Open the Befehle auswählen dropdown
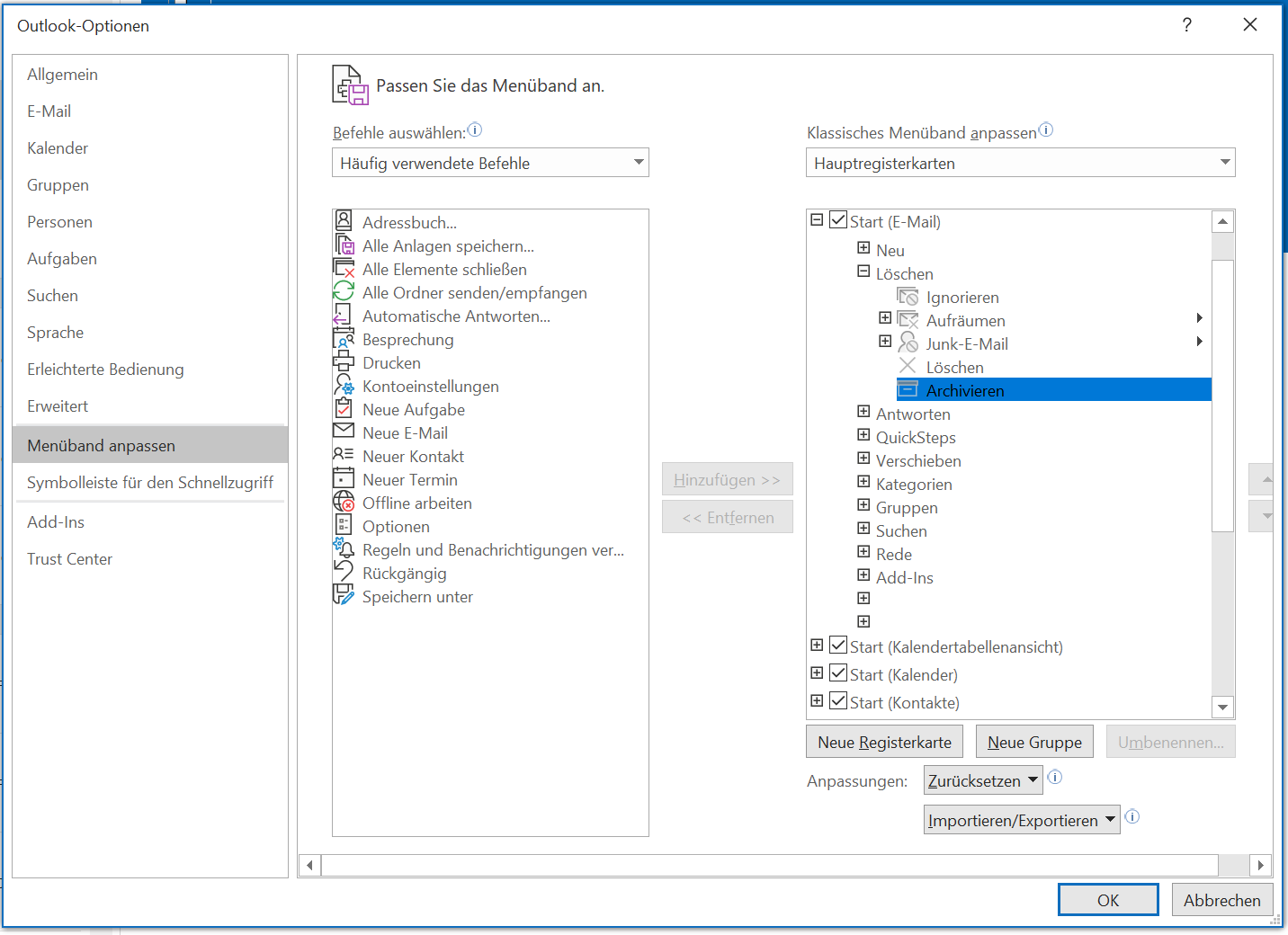 (490, 163)
